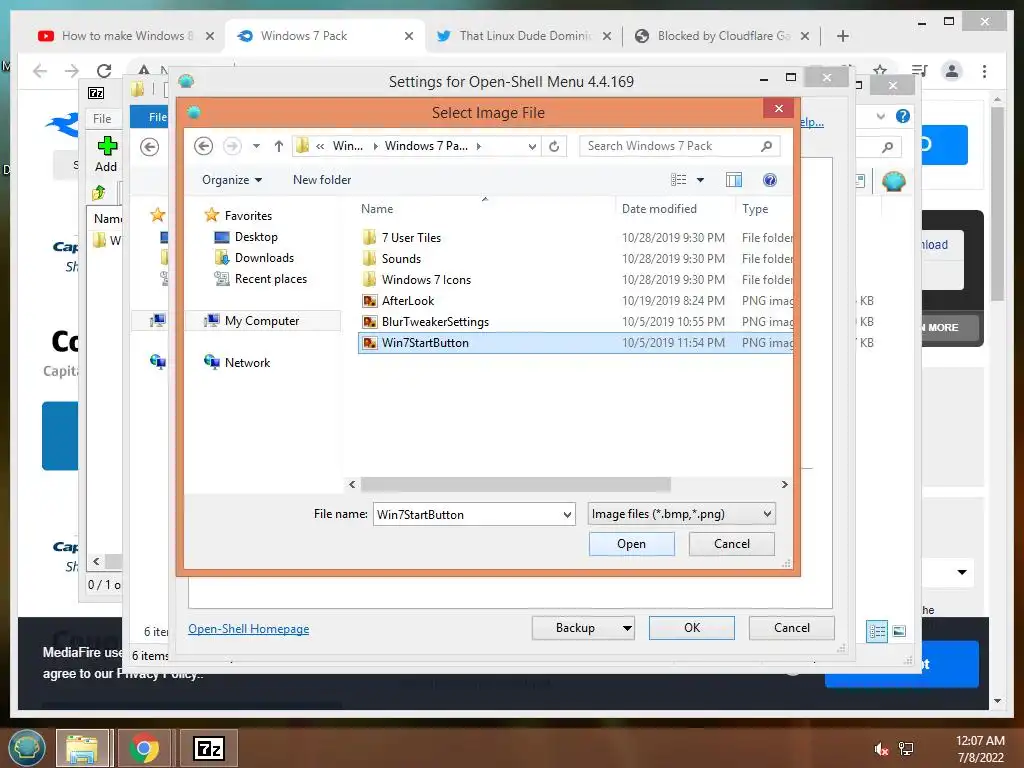Click OK in the Open-Shell settings window
This screenshot has width=1024, height=768.
tap(692, 628)
